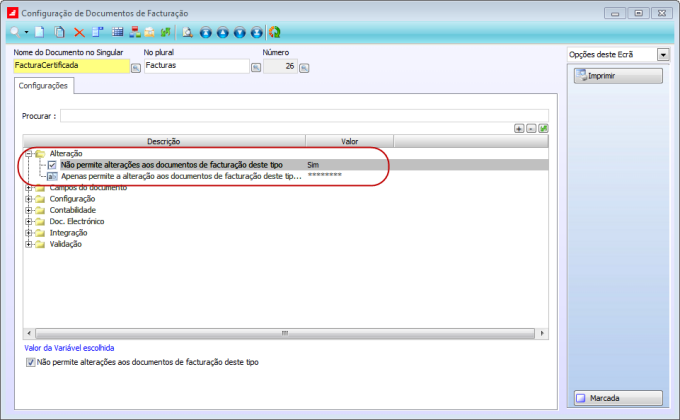Image resolution: width=680 pixels, height=420 pixels.
Task: Close the Configuração de Documentos window
Action: 662,13
